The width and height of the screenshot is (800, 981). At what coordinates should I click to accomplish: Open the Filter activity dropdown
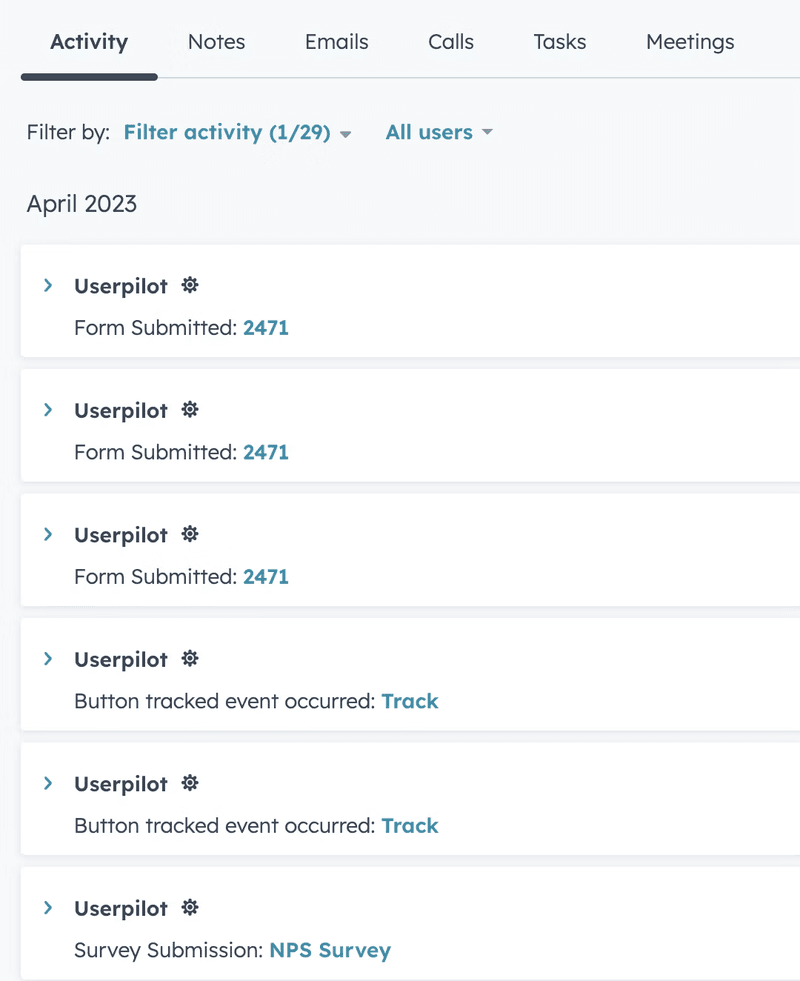point(229,132)
